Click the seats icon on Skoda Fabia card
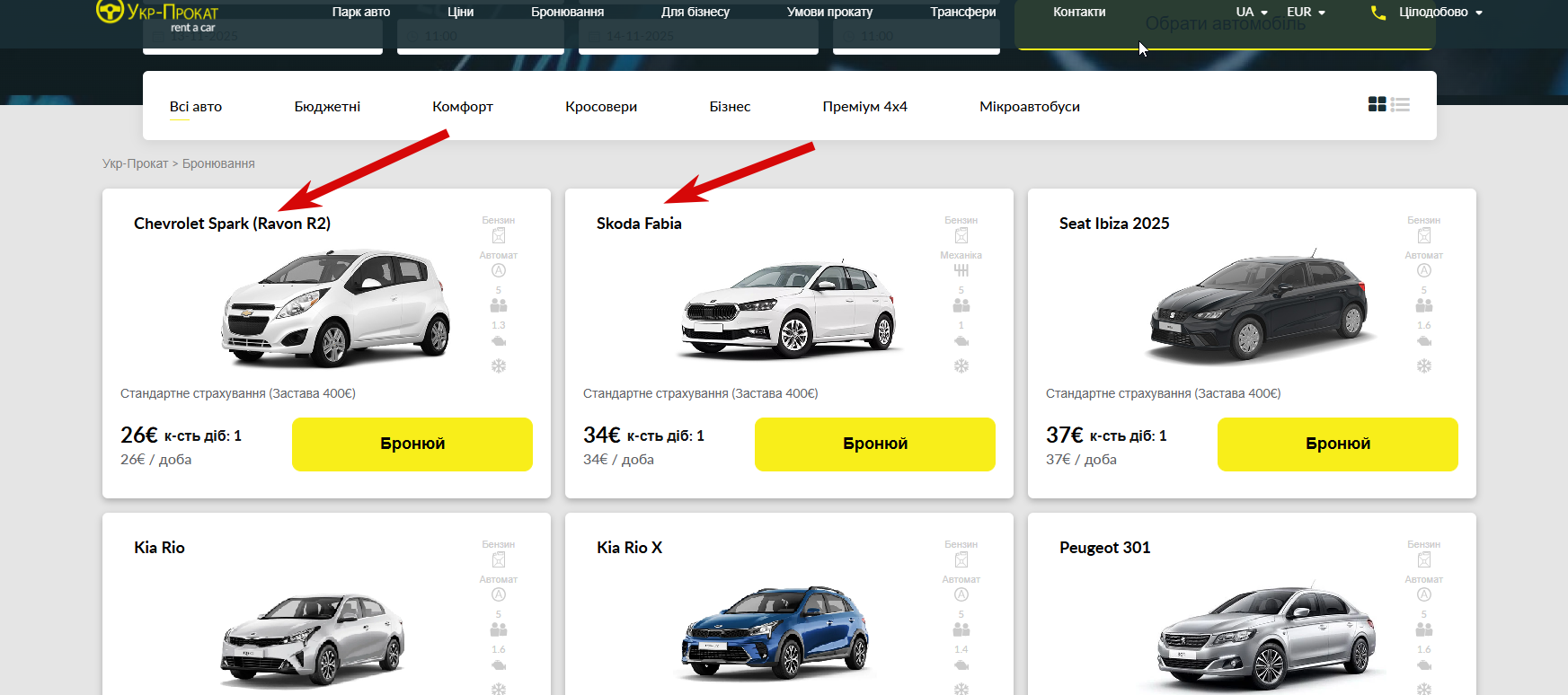 pos(961,305)
